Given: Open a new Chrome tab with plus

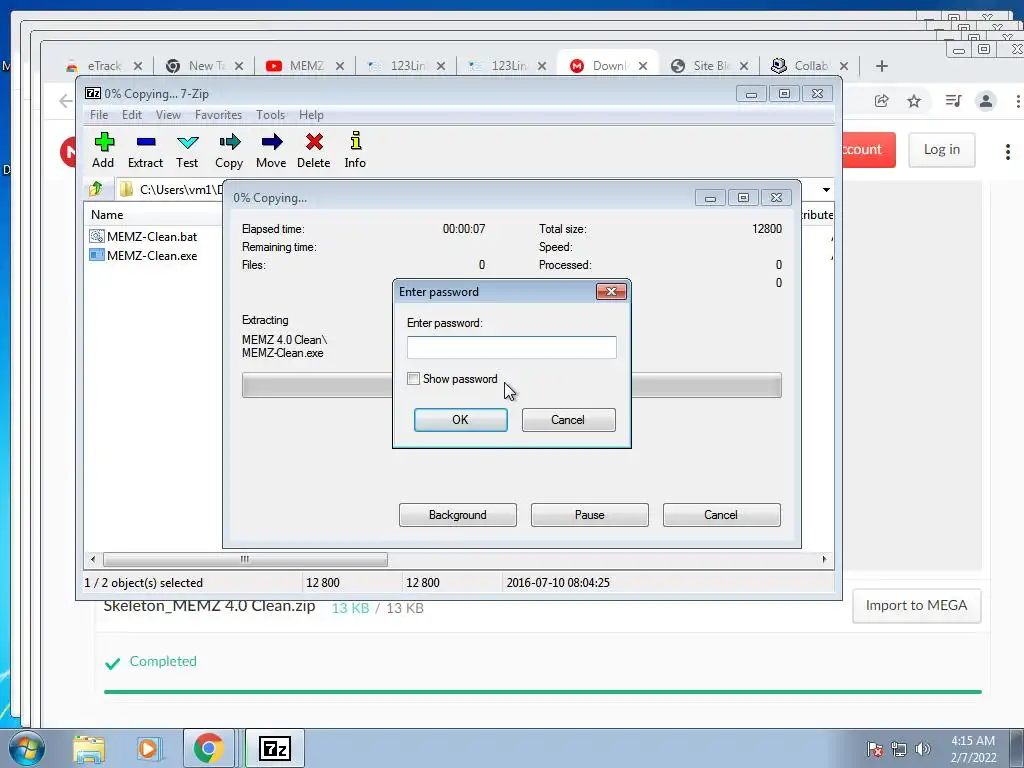Looking at the screenshot, I should pos(882,66).
